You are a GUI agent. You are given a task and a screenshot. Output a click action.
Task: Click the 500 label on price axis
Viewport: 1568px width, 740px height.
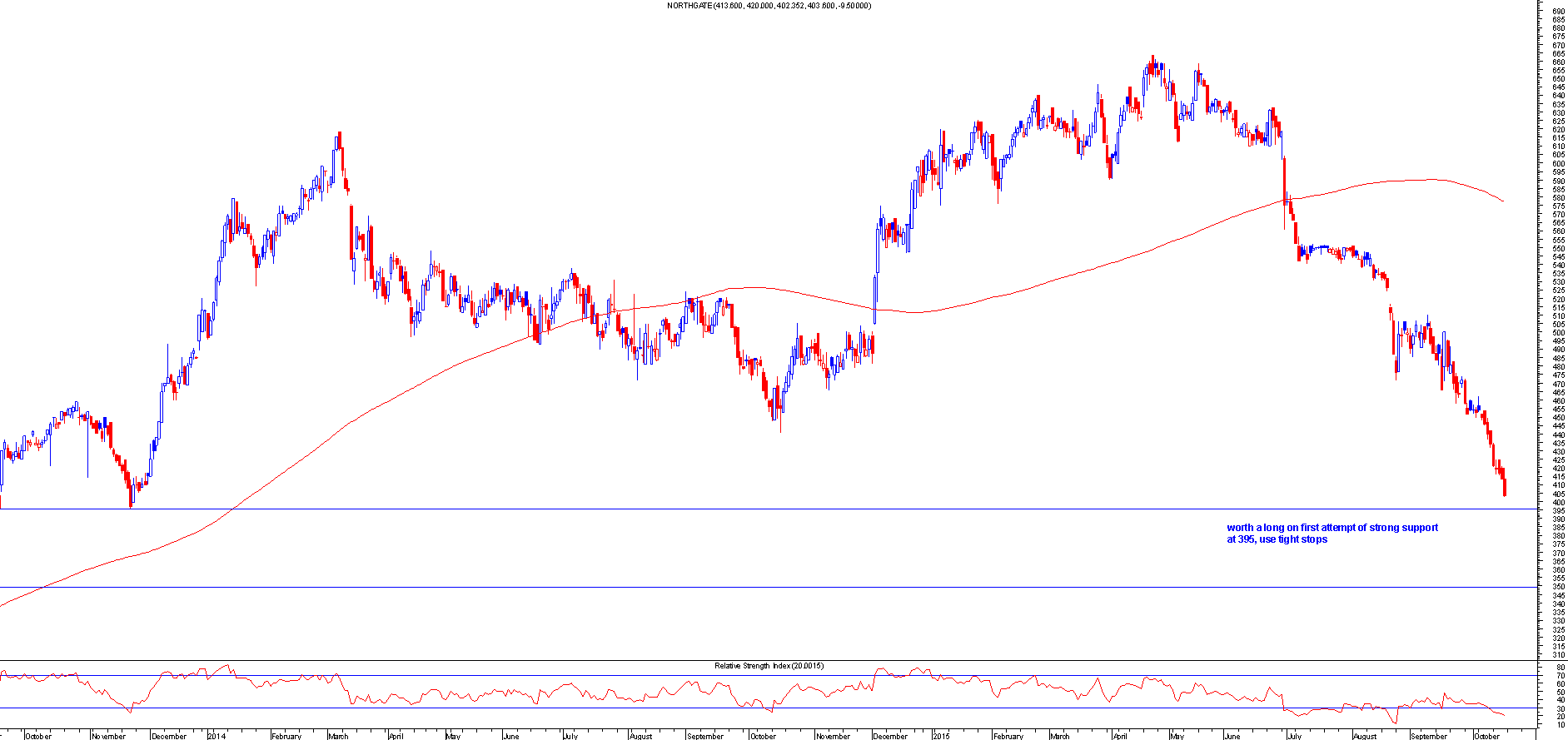pyautogui.click(x=1557, y=333)
